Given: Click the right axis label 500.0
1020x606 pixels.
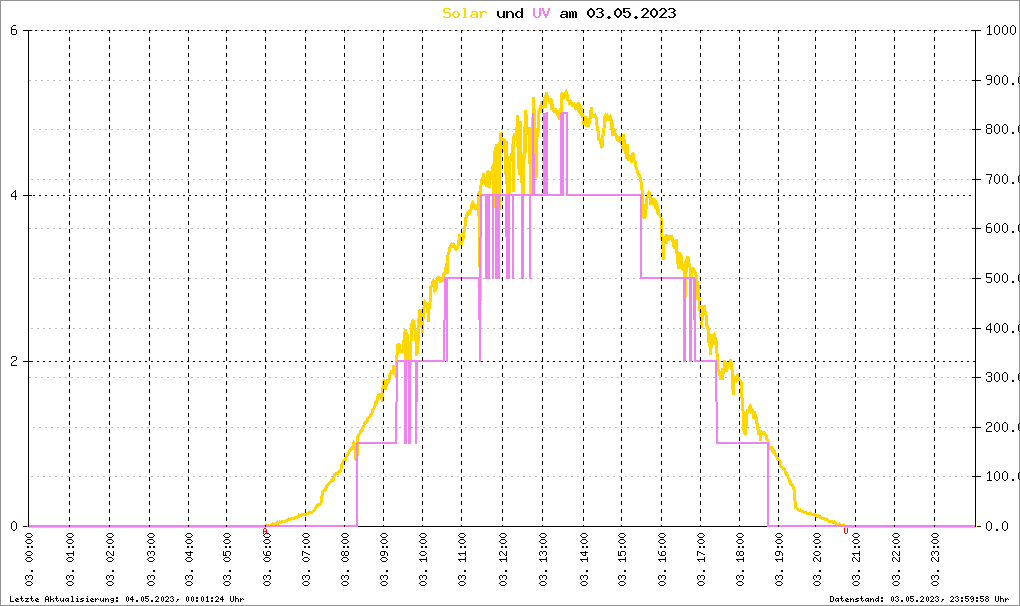Looking at the screenshot, I should 1001,278.
